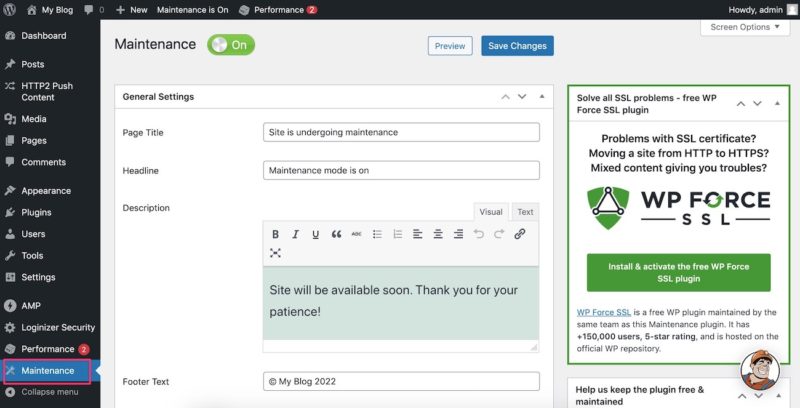Click the bulleted list icon
The height and width of the screenshot is (408, 800).
click(x=377, y=234)
